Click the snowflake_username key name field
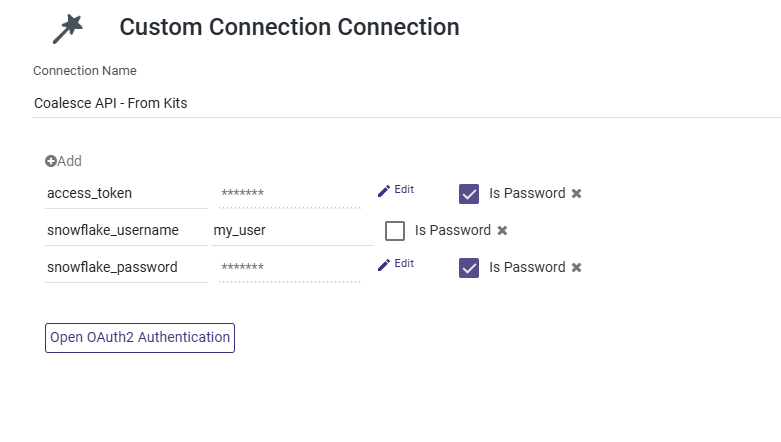 [125, 230]
